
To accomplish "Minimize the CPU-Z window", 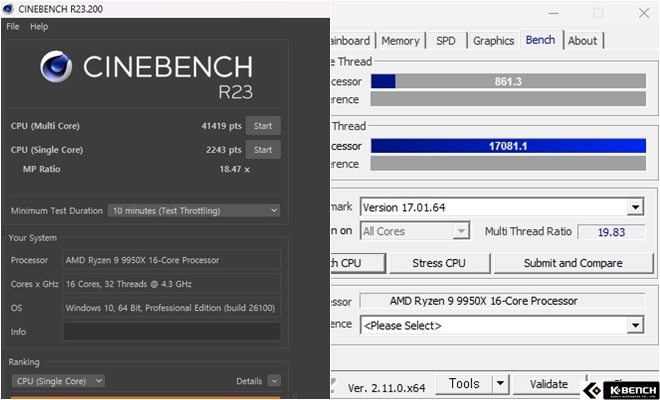I will [x=554, y=13].
